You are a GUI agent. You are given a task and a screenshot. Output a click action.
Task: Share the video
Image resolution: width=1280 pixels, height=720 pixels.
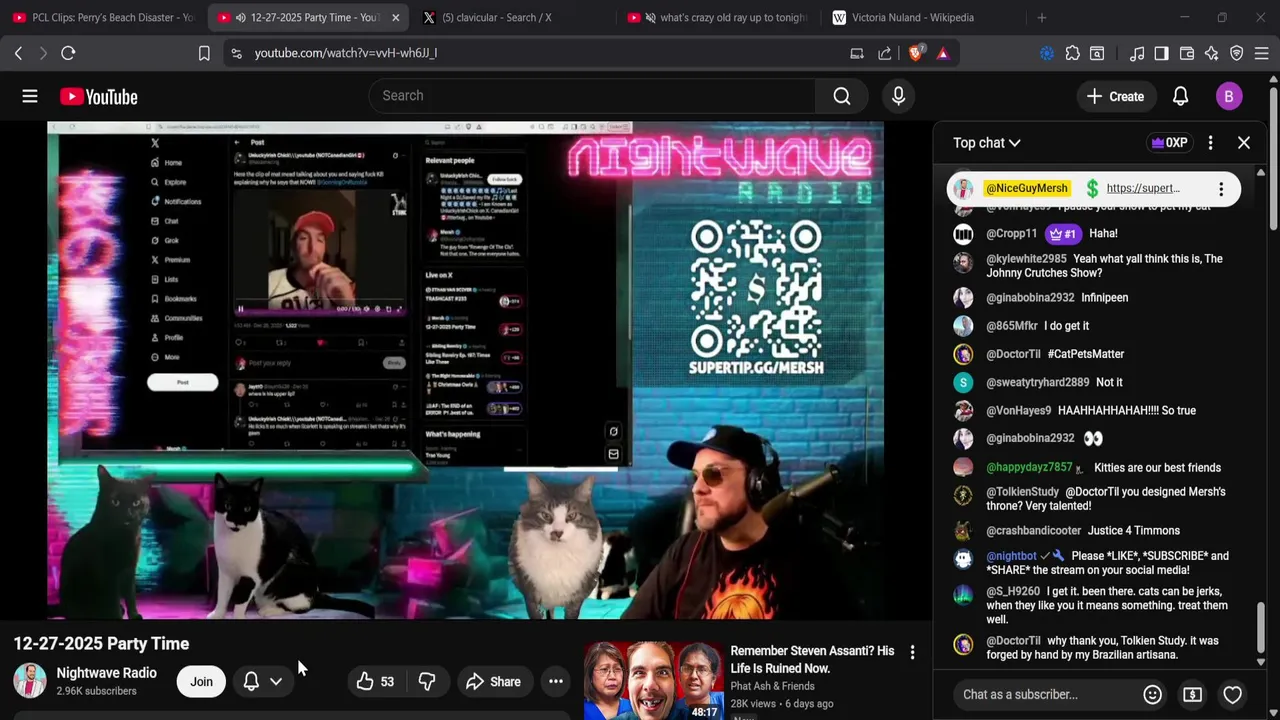(x=493, y=682)
